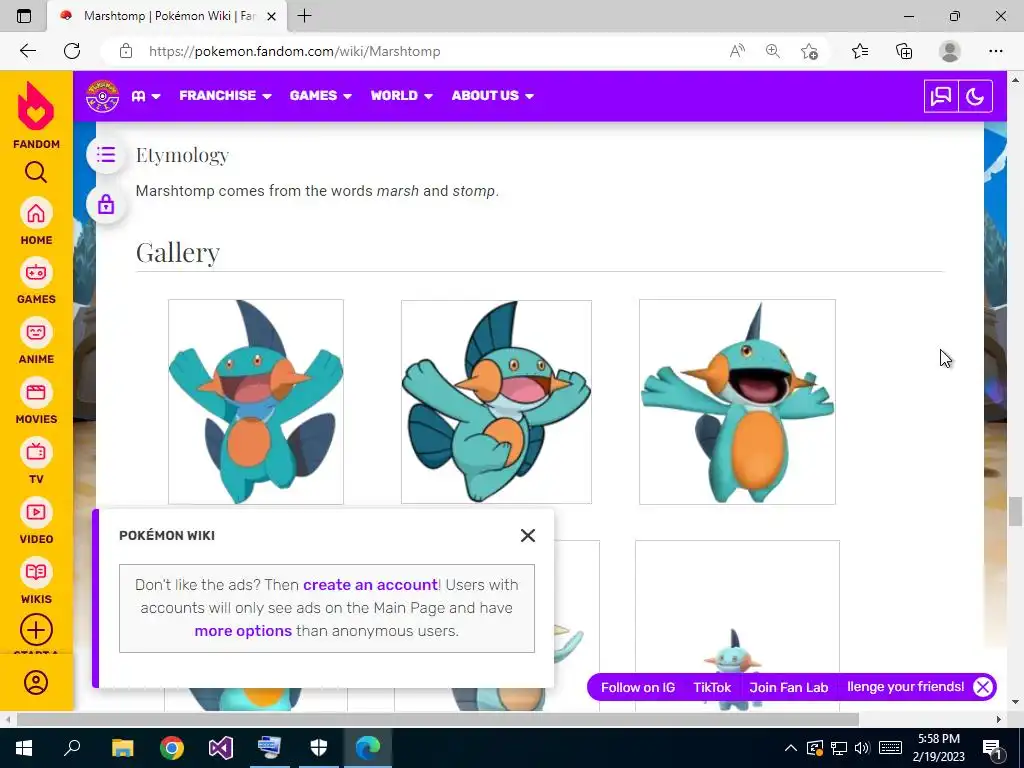
Task: Close the Marshtomp browser tab
Action: coord(272,16)
